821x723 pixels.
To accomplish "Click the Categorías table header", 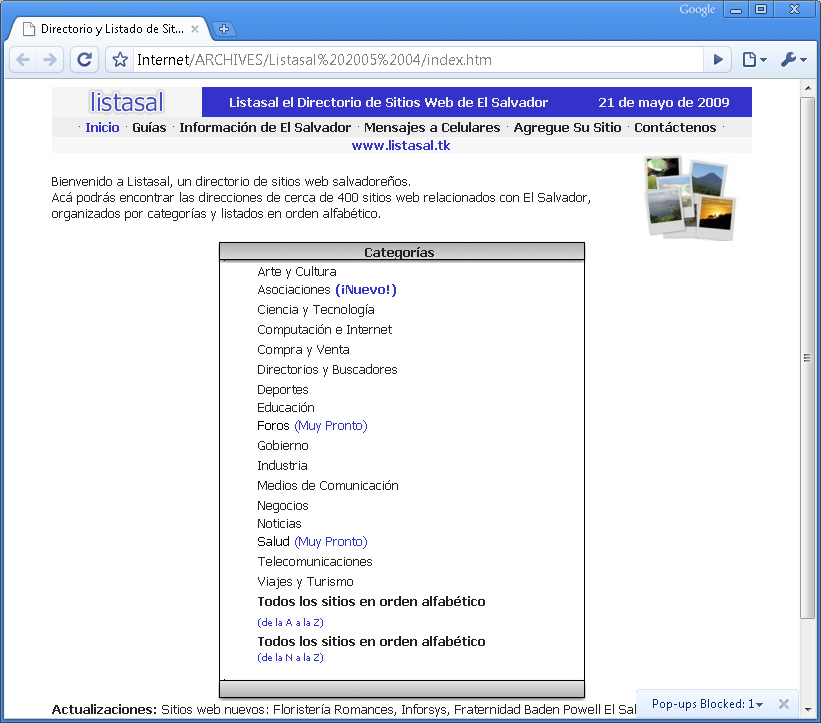I will [402, 252].
